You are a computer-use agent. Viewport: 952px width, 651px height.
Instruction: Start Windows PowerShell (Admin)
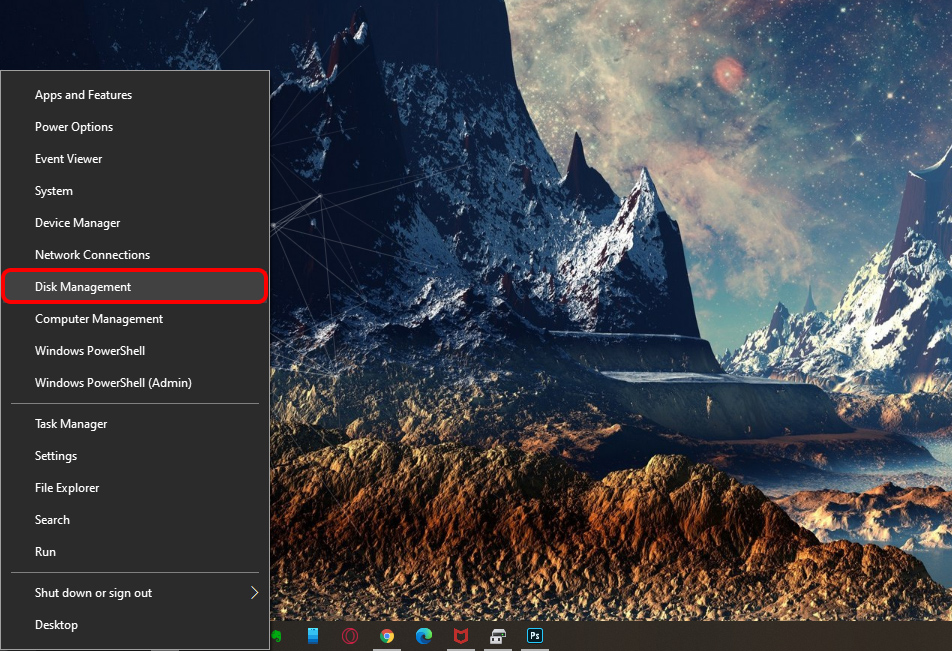[x=113, y=383]
